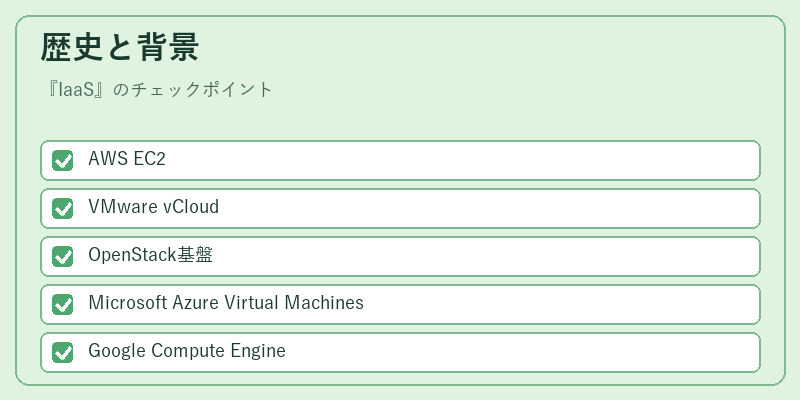The image size is (800, 400).
Task: Toggle the Microsoft Azure Virtual Machines checkbox
Action: pyautogui.click(x=63, y=305)
